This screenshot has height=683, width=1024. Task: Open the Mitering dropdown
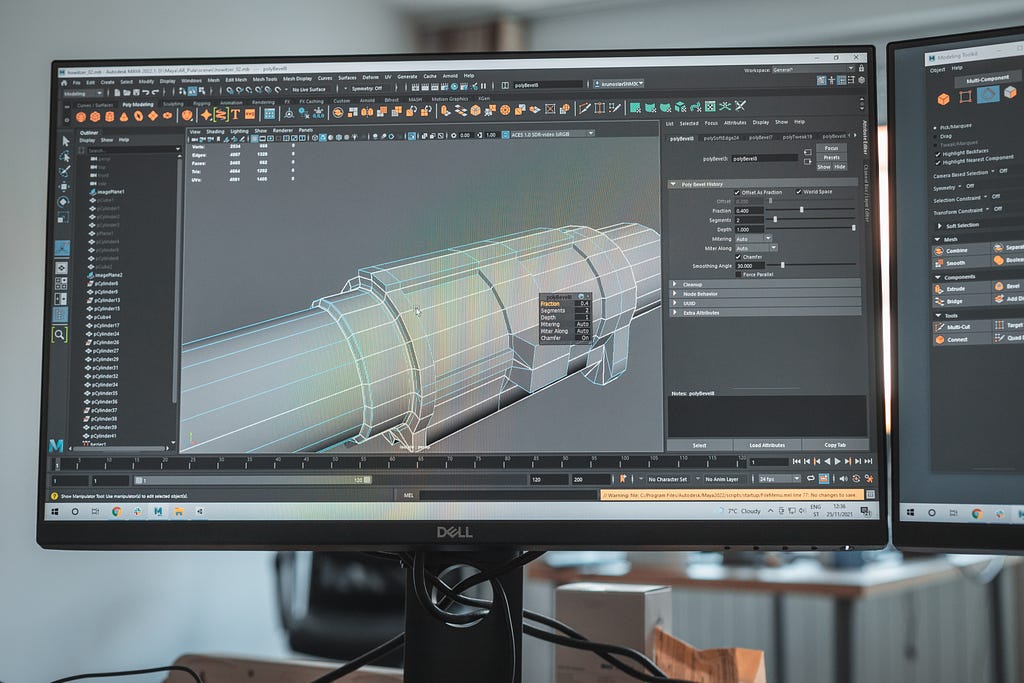[x=754, y=239]
